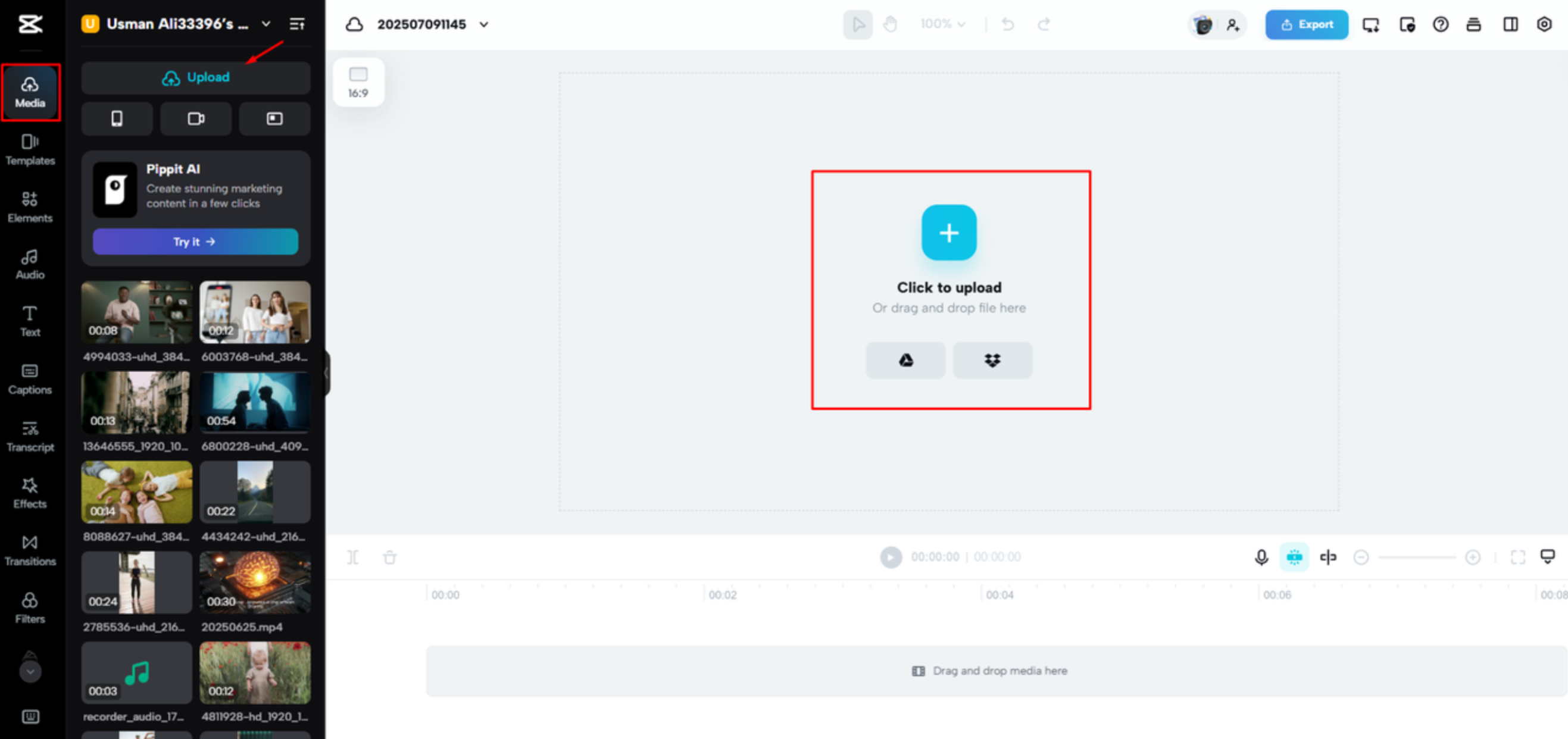
Task: Switch to the Captions tab
Action: pyautogui.click(x=30, y=378)
